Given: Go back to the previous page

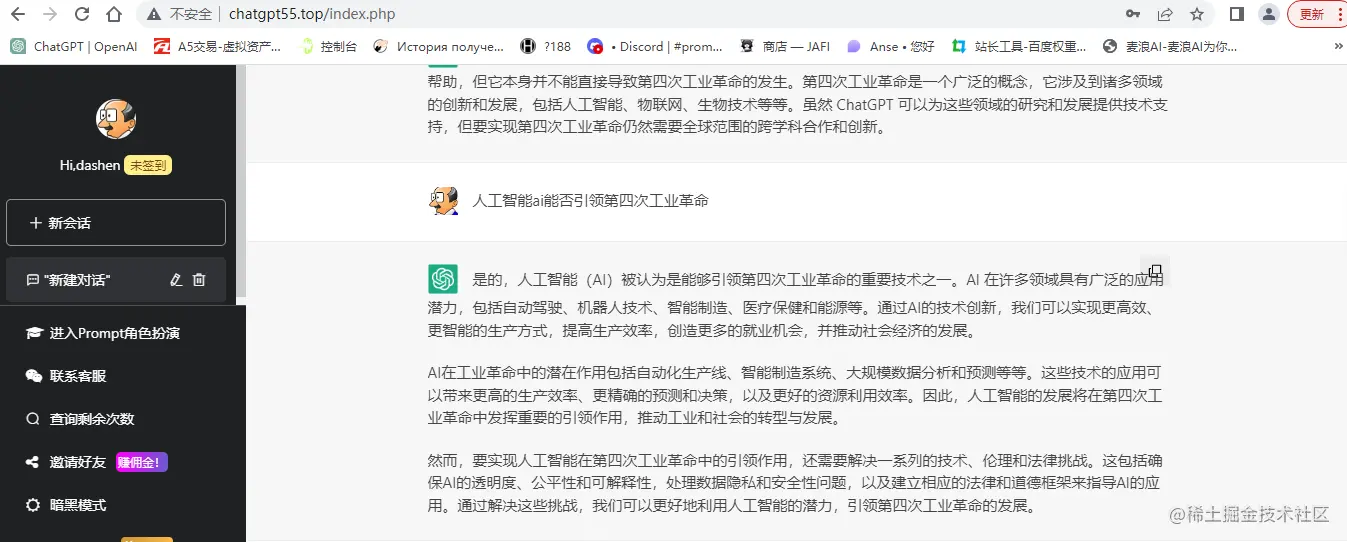Looking at the screenshot, I should [x=19, y=14].
